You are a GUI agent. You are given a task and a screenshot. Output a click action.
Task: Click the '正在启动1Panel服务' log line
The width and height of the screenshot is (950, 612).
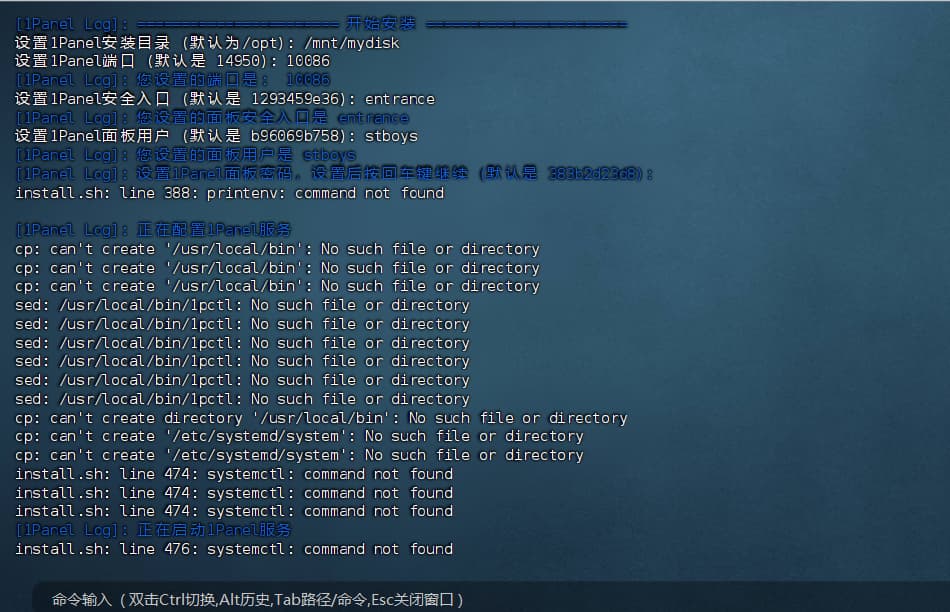click(x=153, y=530)
